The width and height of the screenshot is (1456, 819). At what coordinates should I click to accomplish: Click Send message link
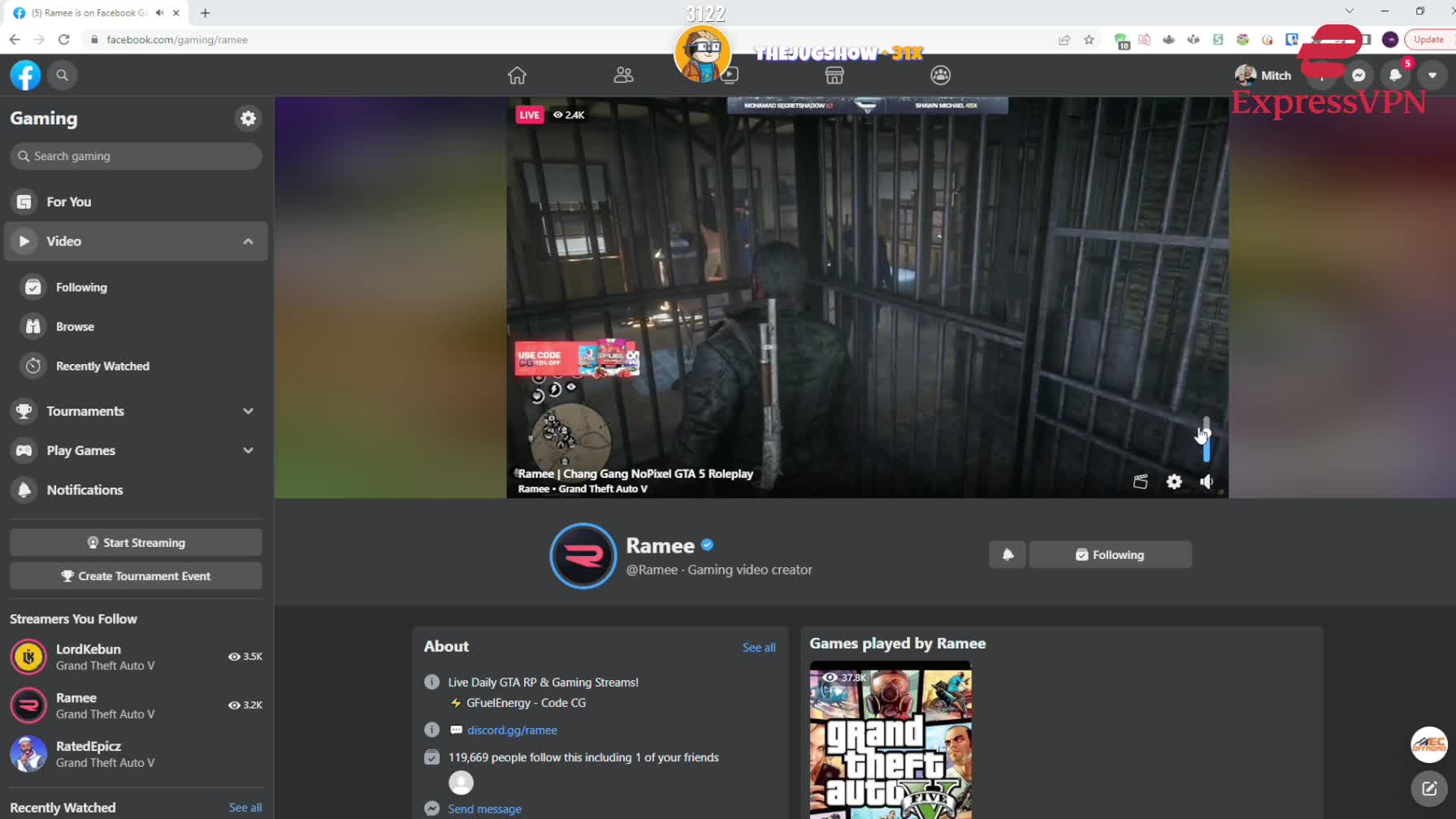point(485,809)
